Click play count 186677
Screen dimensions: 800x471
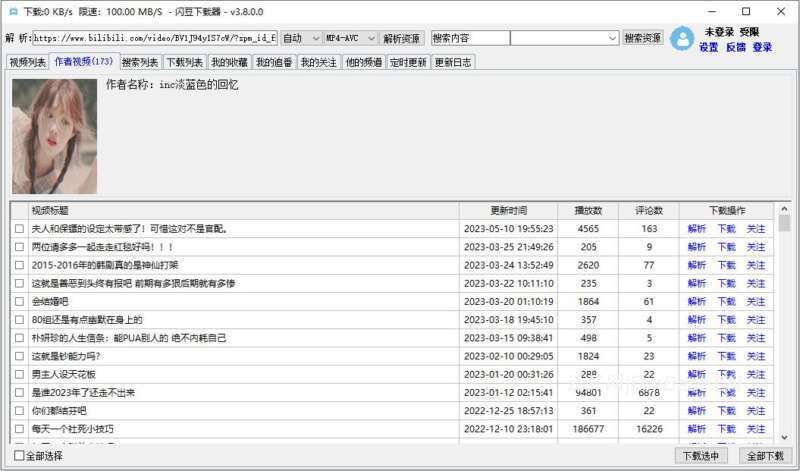tap(588, 429)
